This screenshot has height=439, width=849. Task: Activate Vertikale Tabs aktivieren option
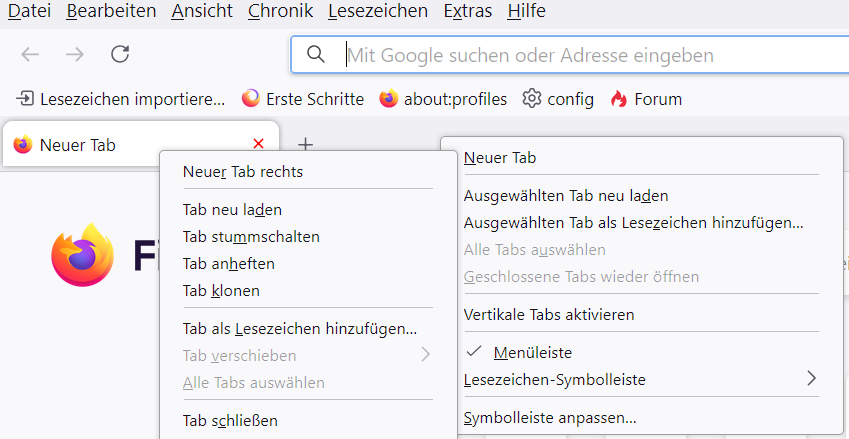[x=549, y=314]
